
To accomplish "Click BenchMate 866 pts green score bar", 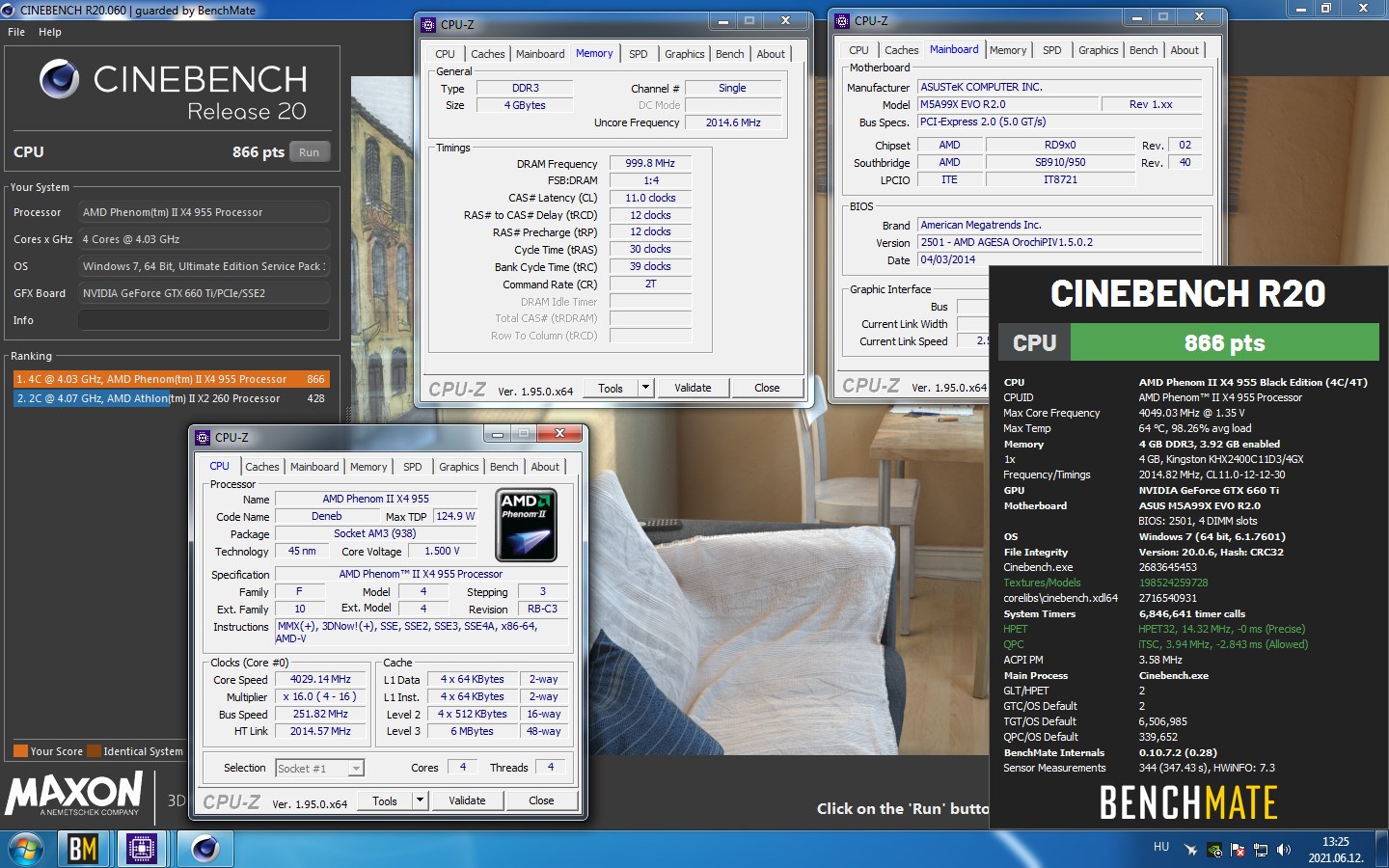I will (x=1225, y=342).
